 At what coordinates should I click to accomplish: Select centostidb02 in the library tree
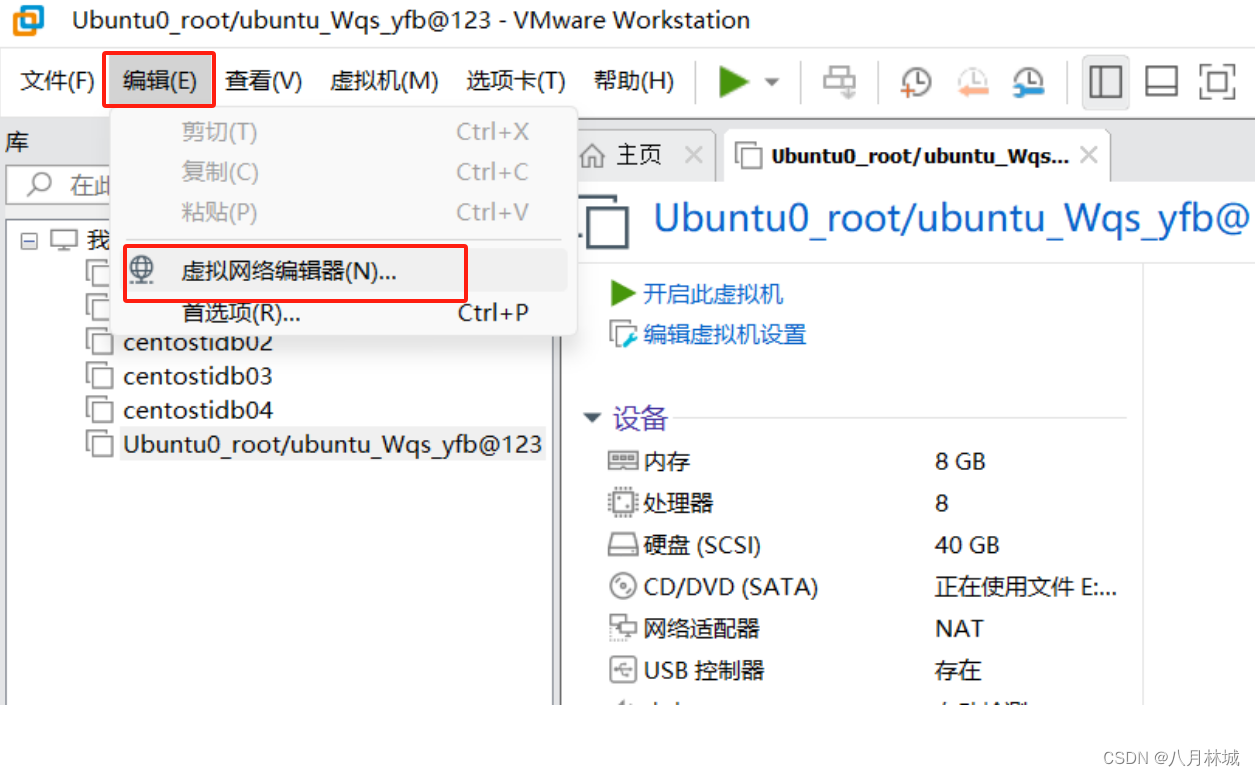198,342
